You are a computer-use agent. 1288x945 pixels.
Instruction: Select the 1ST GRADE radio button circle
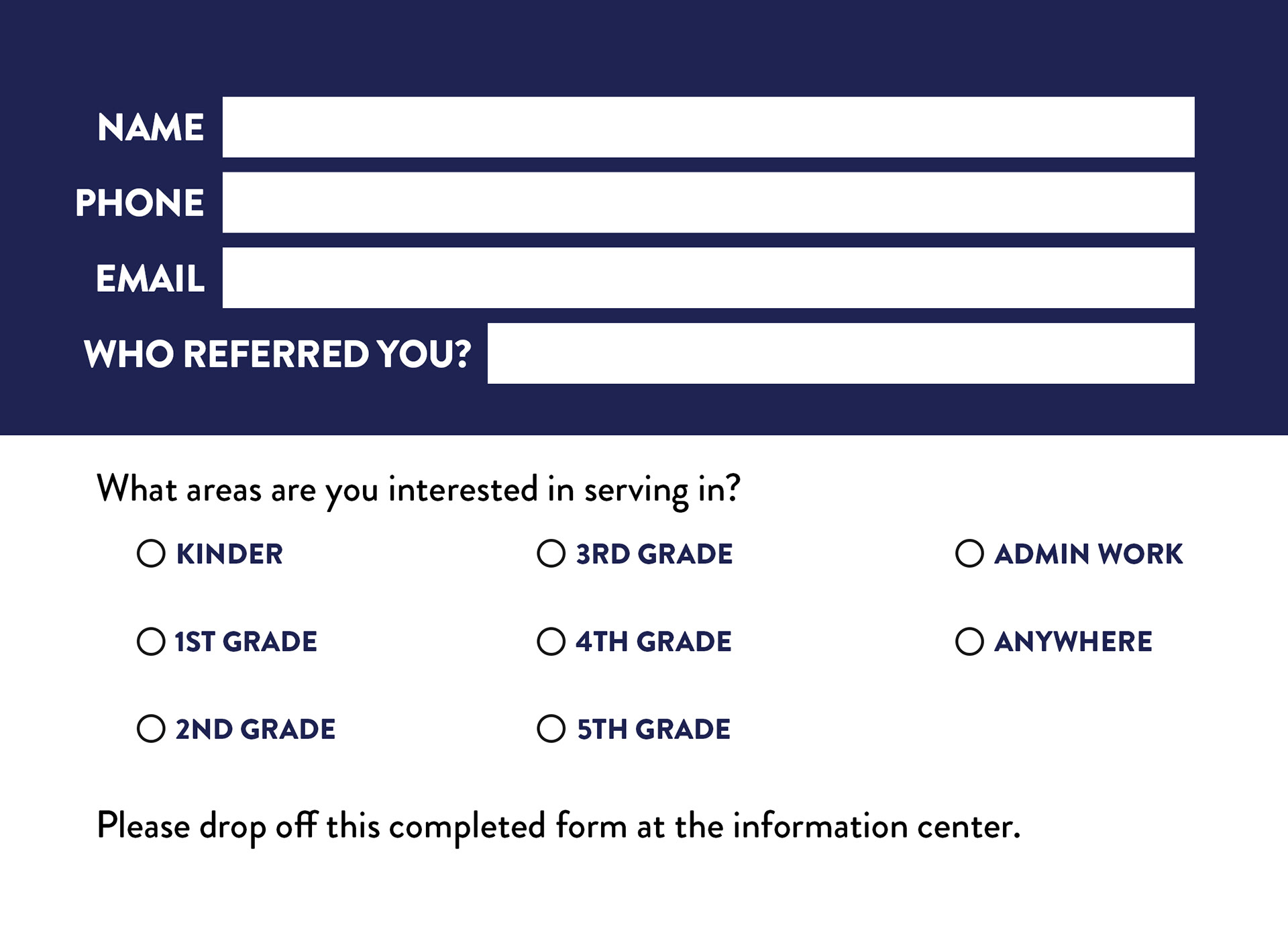point(151,642)
